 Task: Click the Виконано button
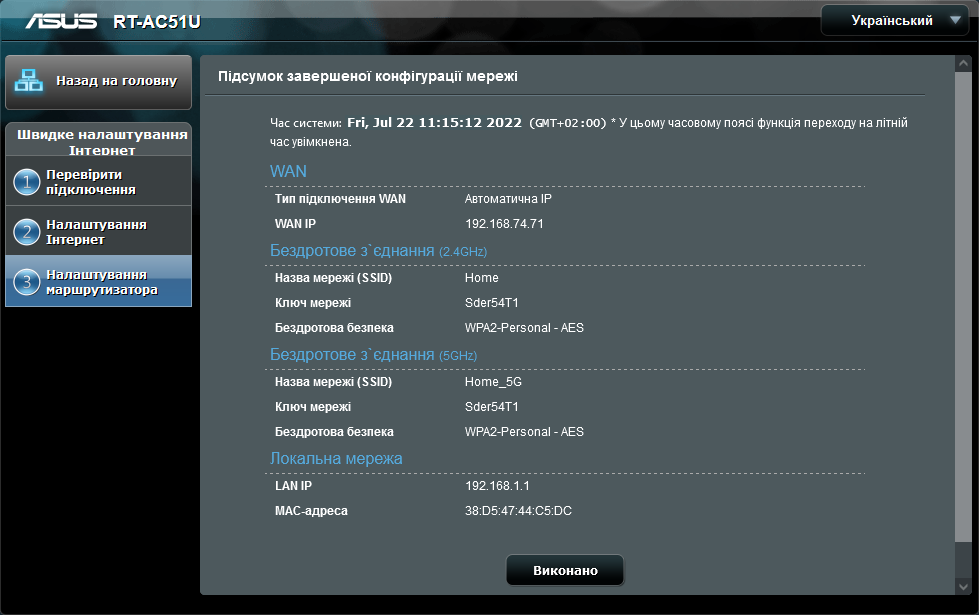click(x=565, y=570)
